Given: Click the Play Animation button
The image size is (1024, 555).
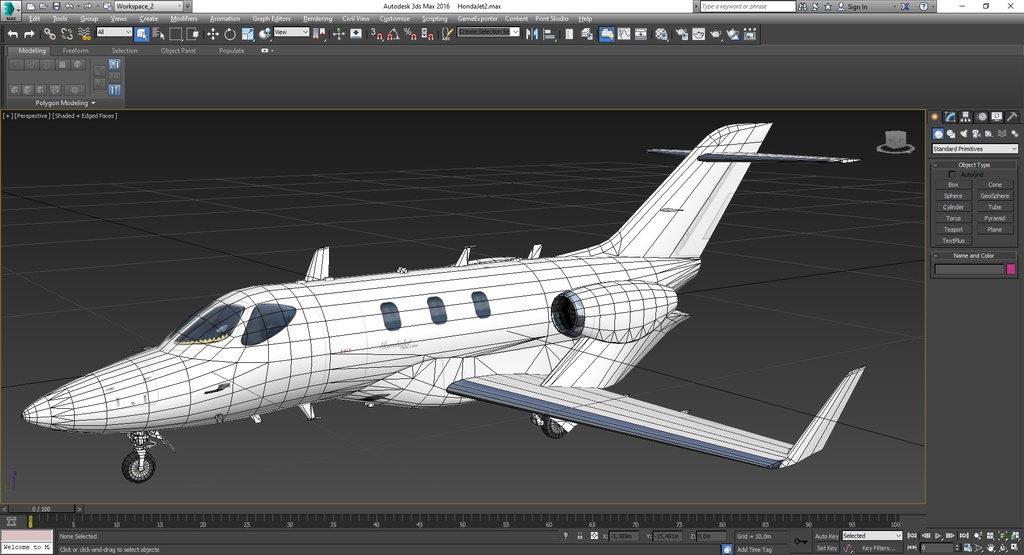Looking at the screenshot, I should click(x=938, y=535).
